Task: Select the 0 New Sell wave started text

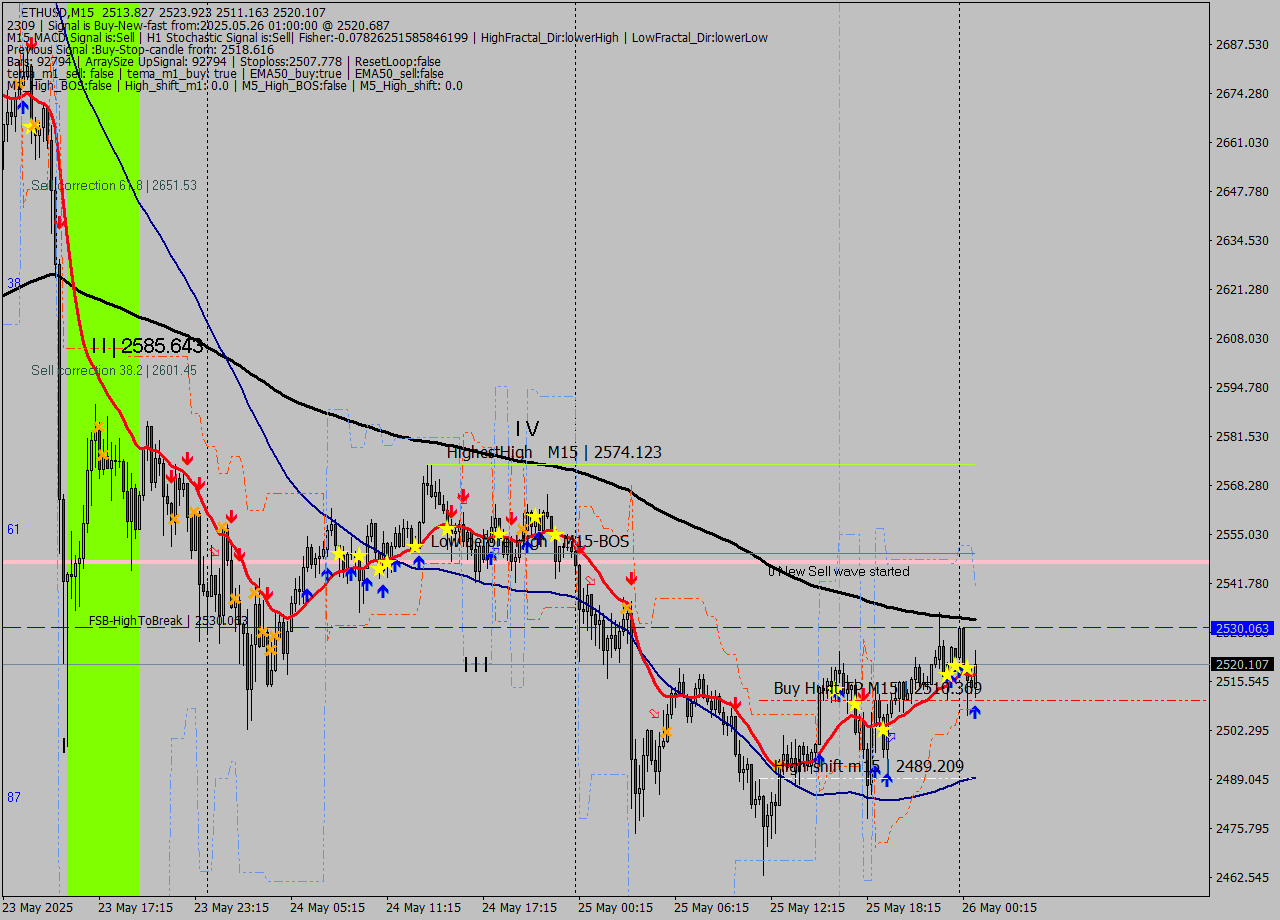Action: pos(839,571)
